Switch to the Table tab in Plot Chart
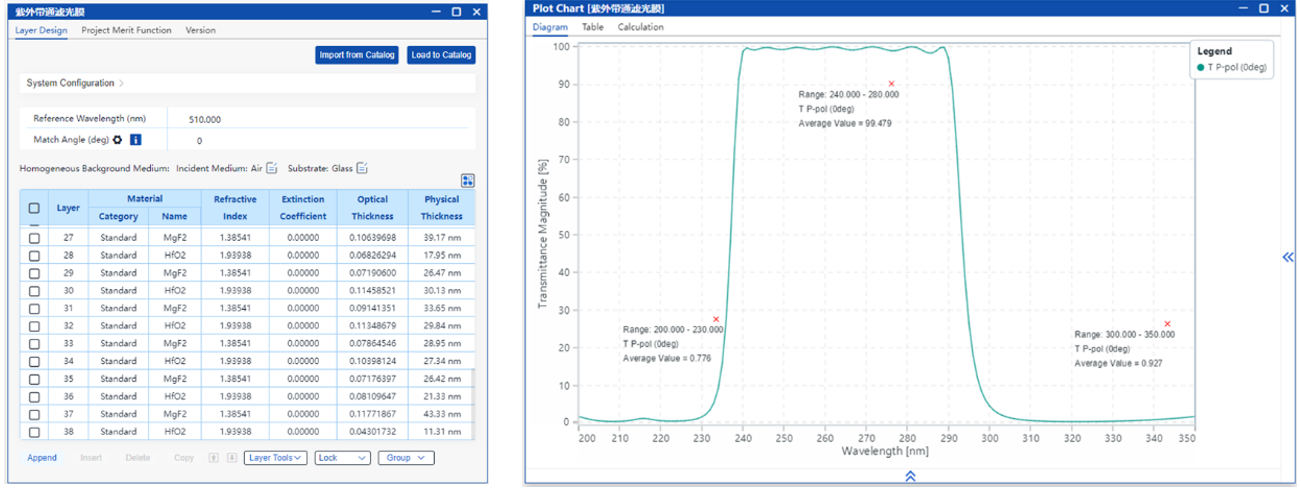 [593, 27]
